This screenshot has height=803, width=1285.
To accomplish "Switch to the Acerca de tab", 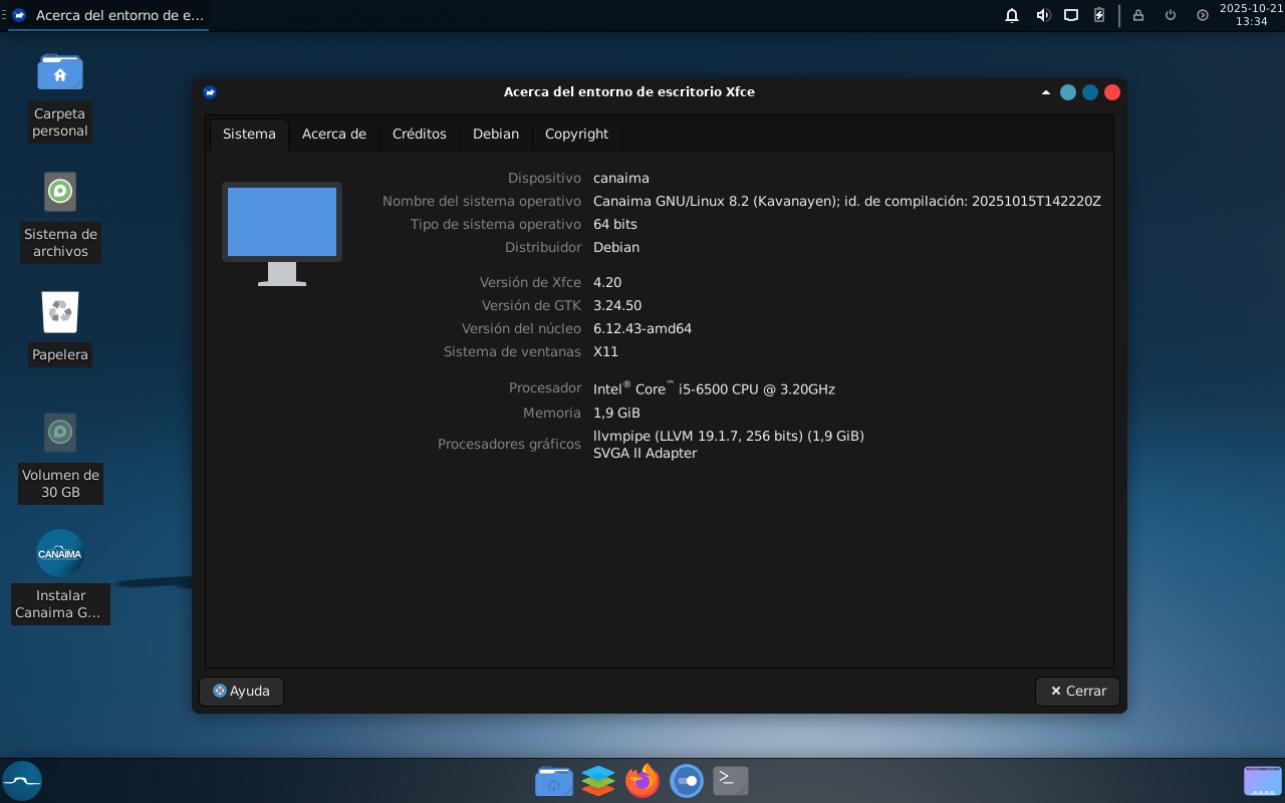I will point(334,134).
